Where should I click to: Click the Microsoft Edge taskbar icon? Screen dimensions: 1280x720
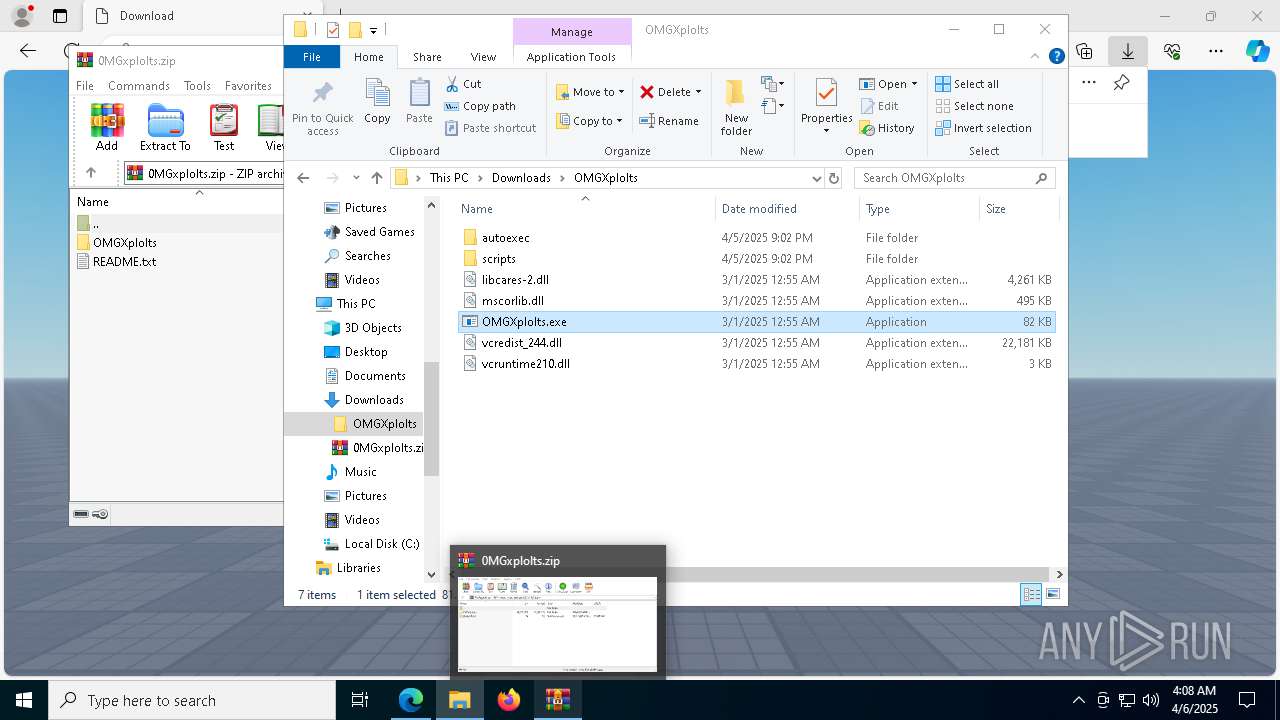click(x=411, y=700)
